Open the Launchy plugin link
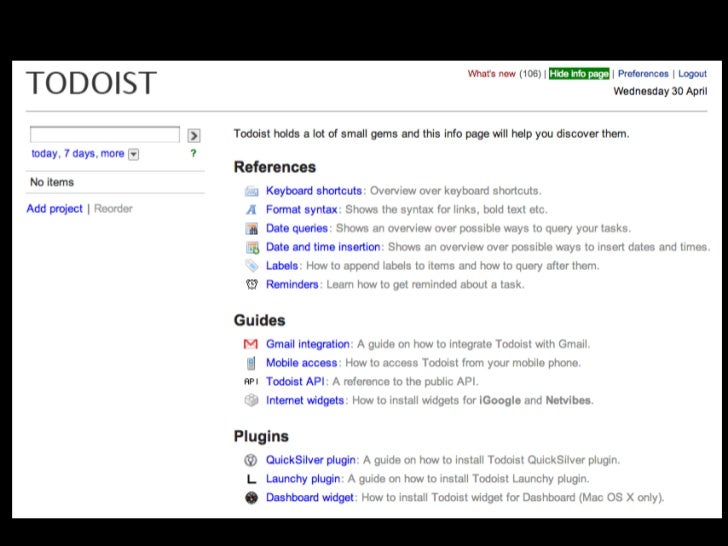 tap(303, 479)
